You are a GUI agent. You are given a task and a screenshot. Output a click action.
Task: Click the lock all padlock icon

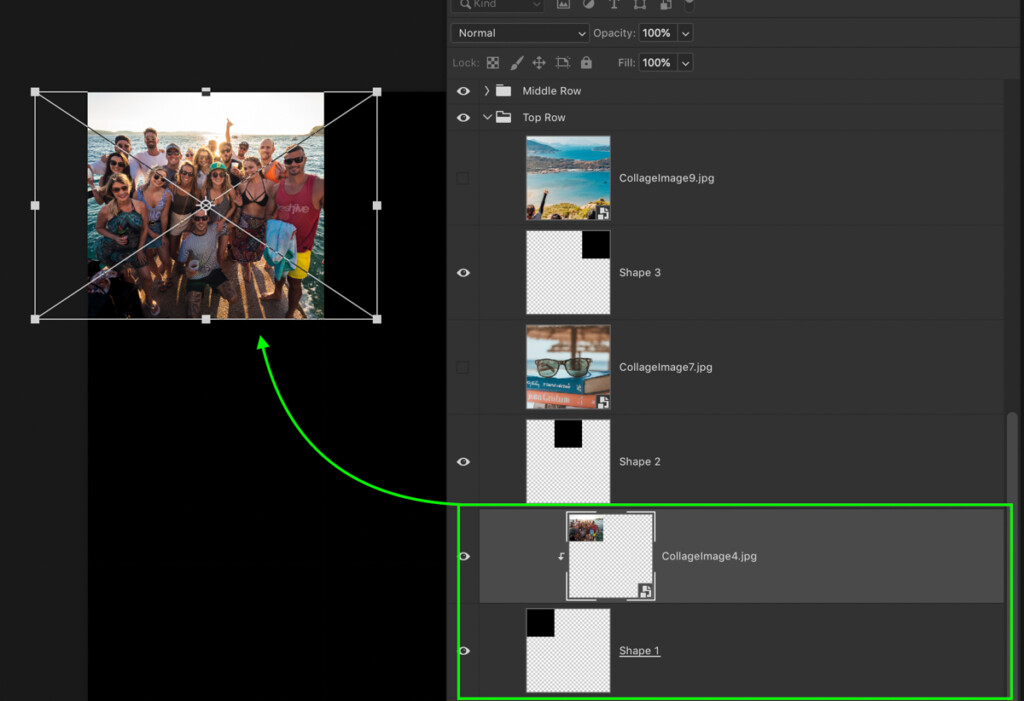click(x=586, y=63)
